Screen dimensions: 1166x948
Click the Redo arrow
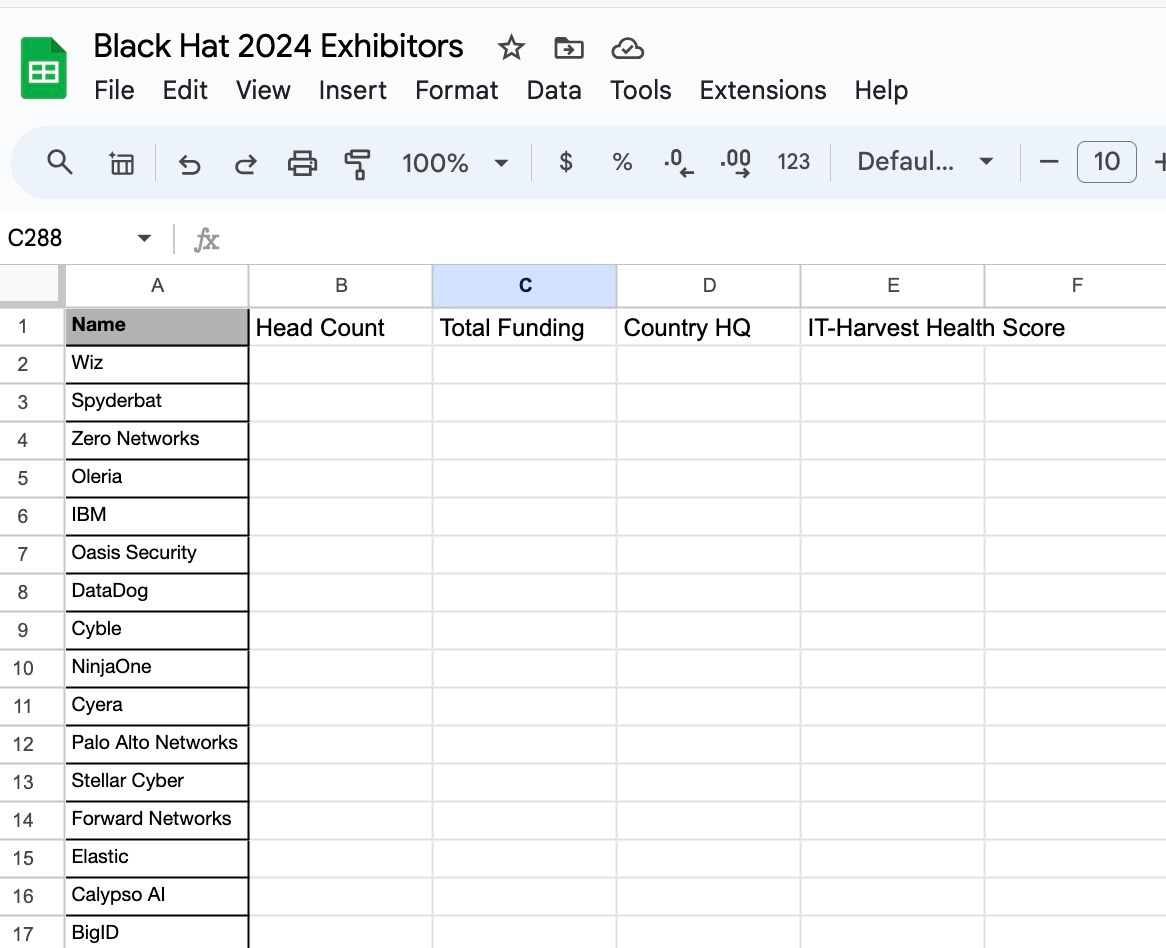[x=245, y=163]
